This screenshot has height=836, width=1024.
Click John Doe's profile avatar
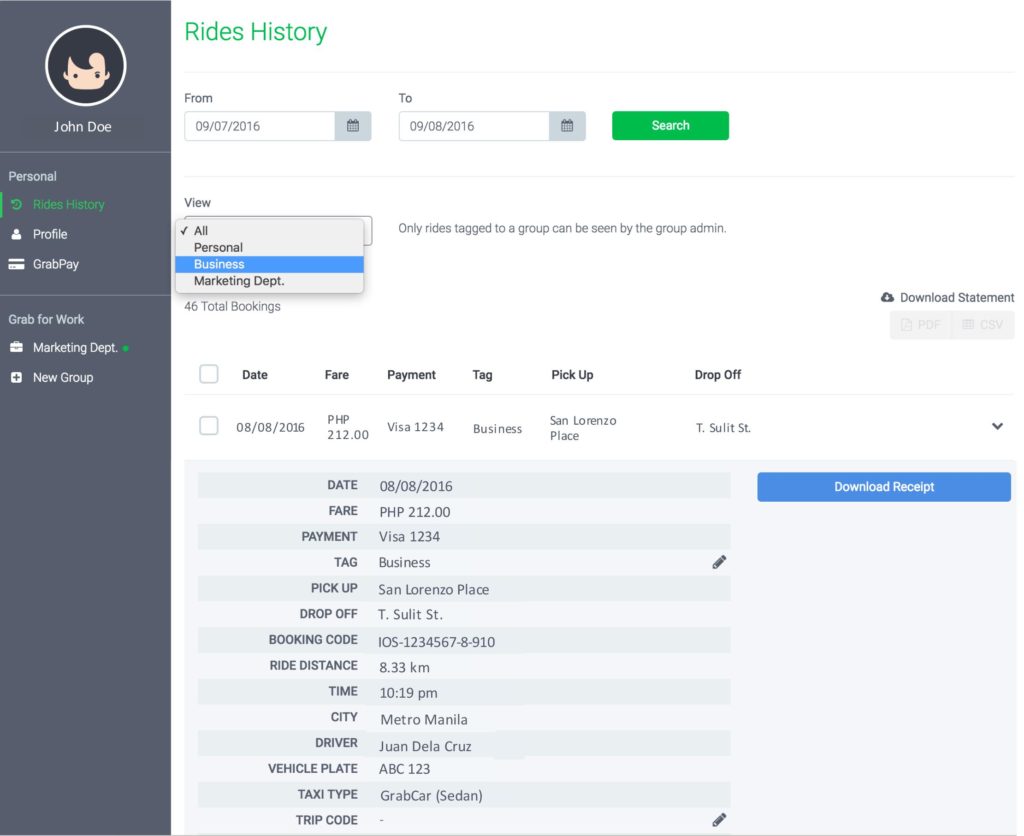pos(85,66)
